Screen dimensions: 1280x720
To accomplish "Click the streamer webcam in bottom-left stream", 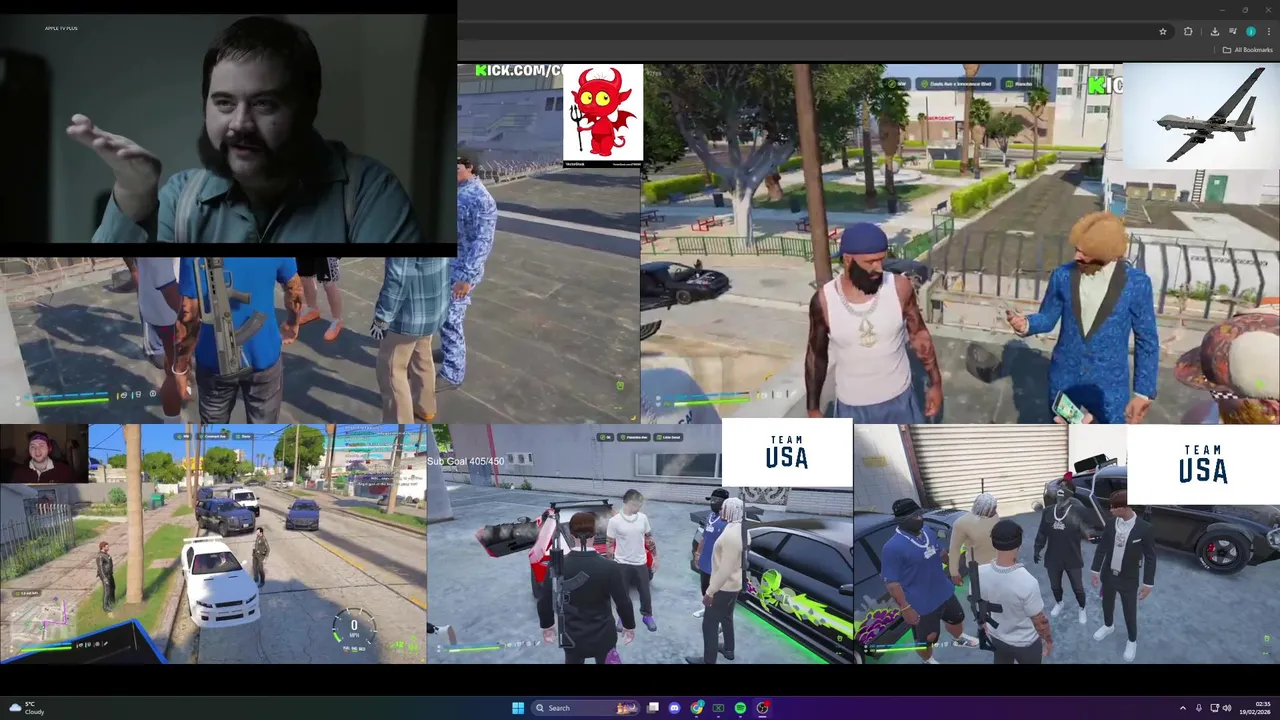I will [44, 454].
